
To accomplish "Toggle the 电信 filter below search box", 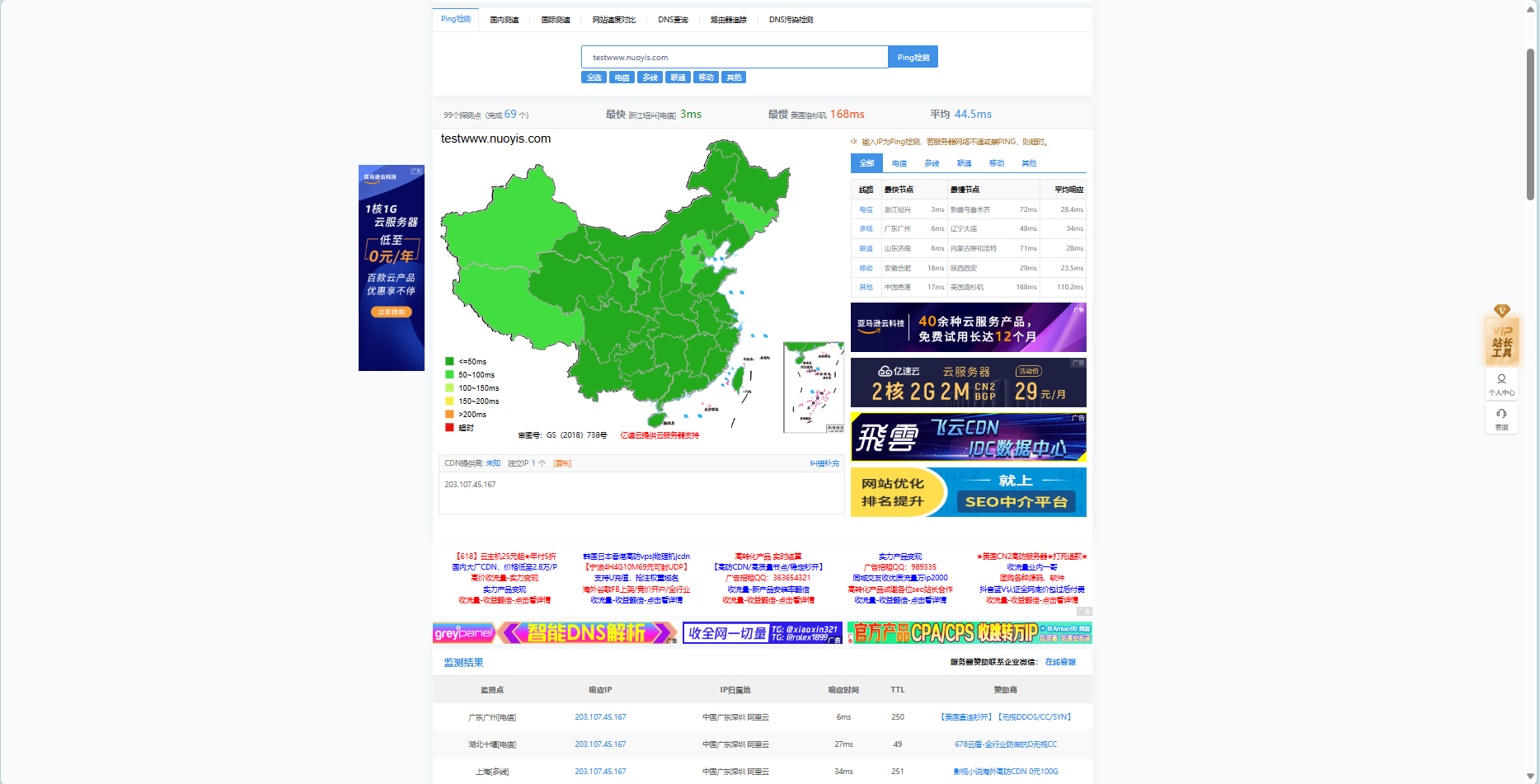I will pos(622,77).
